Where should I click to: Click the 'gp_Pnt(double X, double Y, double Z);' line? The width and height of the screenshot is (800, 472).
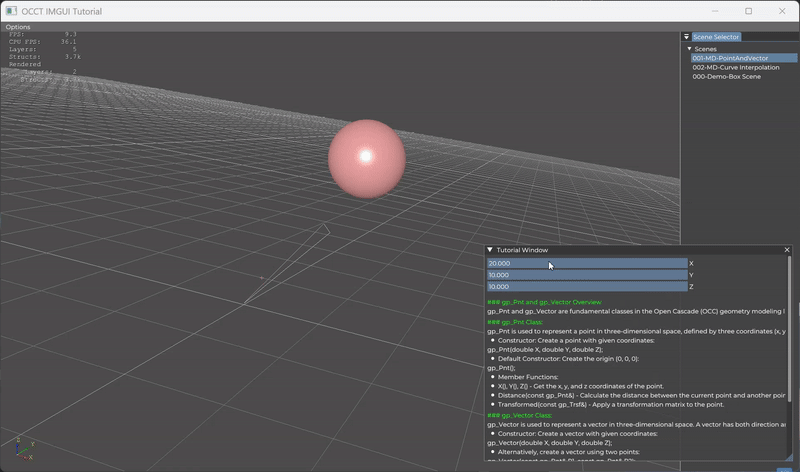545,350
